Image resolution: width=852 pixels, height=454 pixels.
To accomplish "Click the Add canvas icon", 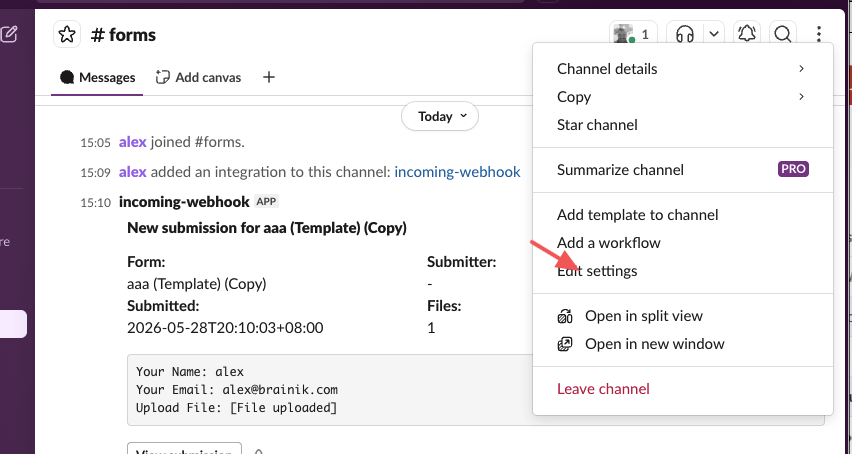I will 162,78.
